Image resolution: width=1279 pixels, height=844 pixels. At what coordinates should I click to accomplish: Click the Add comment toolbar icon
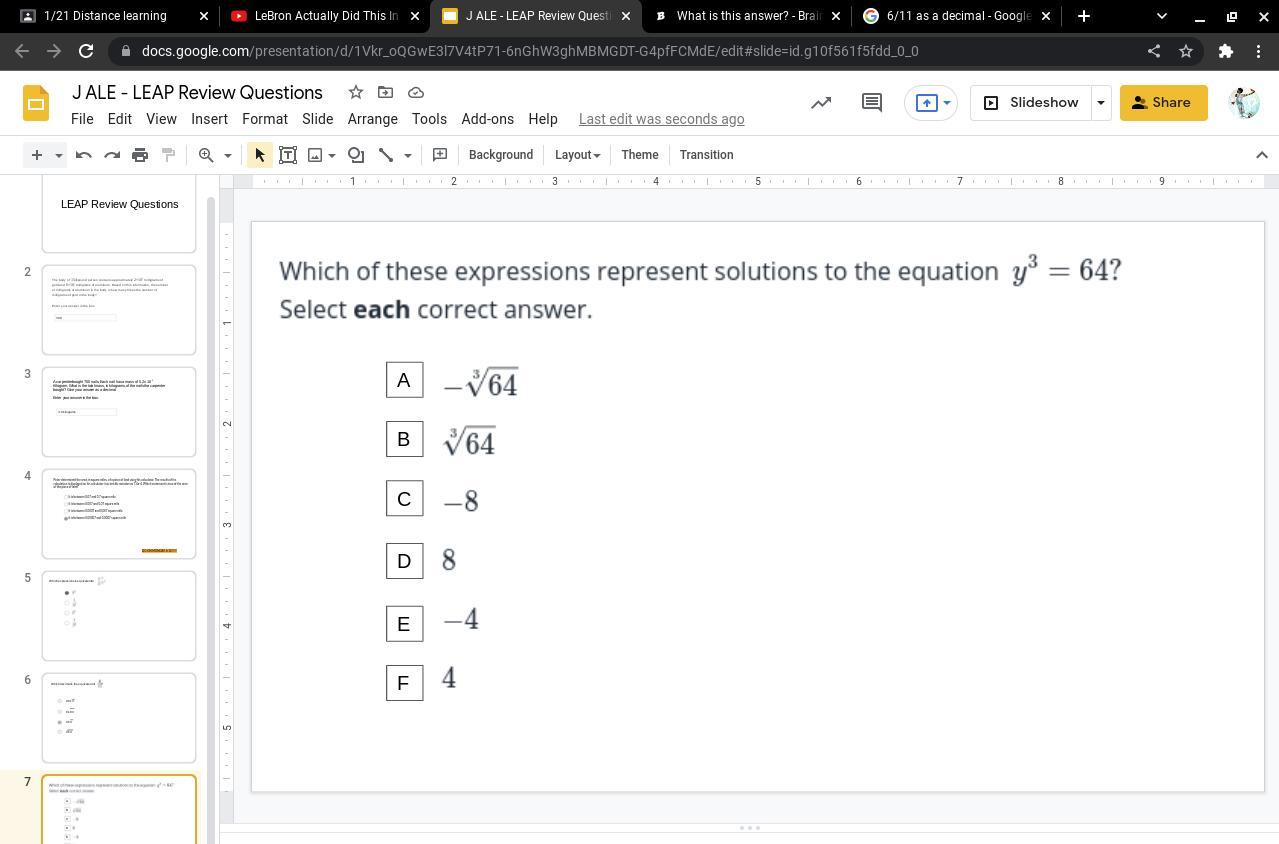(x=439, y=155)
